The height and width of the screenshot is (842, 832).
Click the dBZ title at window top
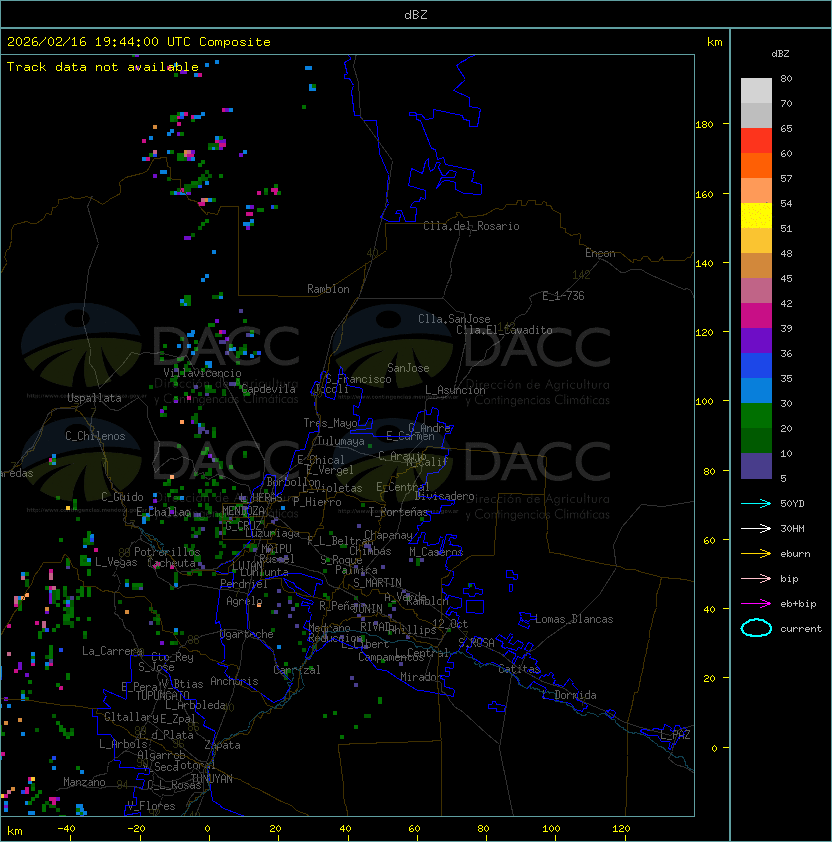(x=415, y=14)
